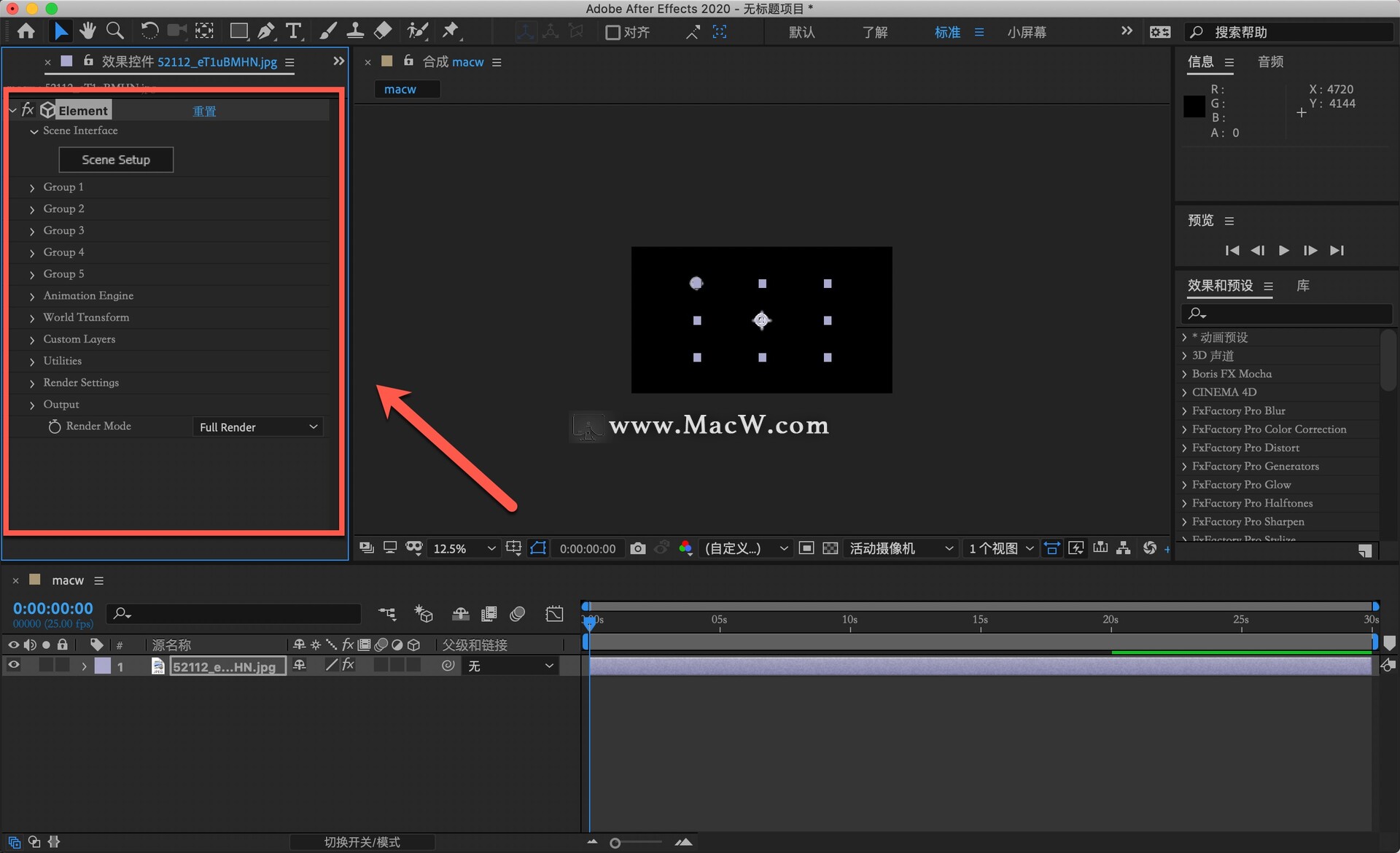Select the Brush tool
The width and height of the screenshot is (1400, 853).
coord(328,31)
